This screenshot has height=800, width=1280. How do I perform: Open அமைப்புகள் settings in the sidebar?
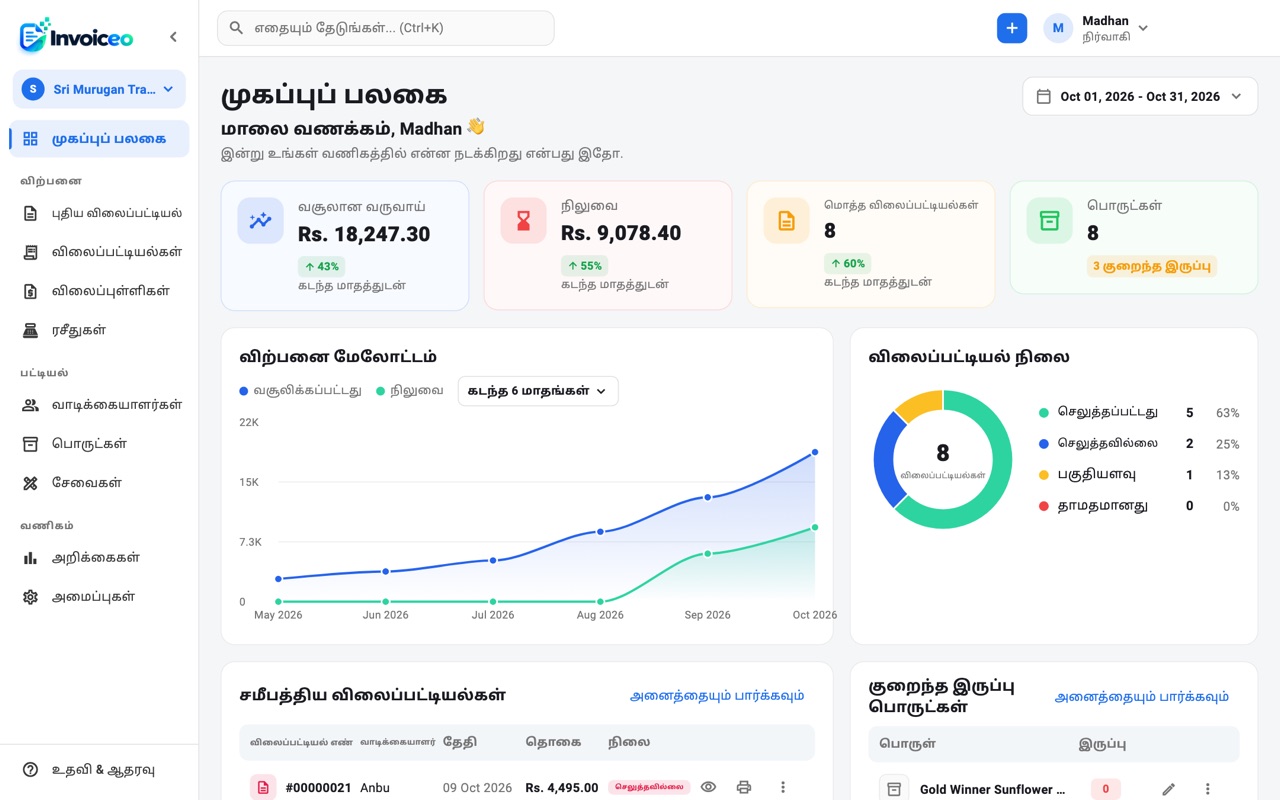tap(99, 597)
